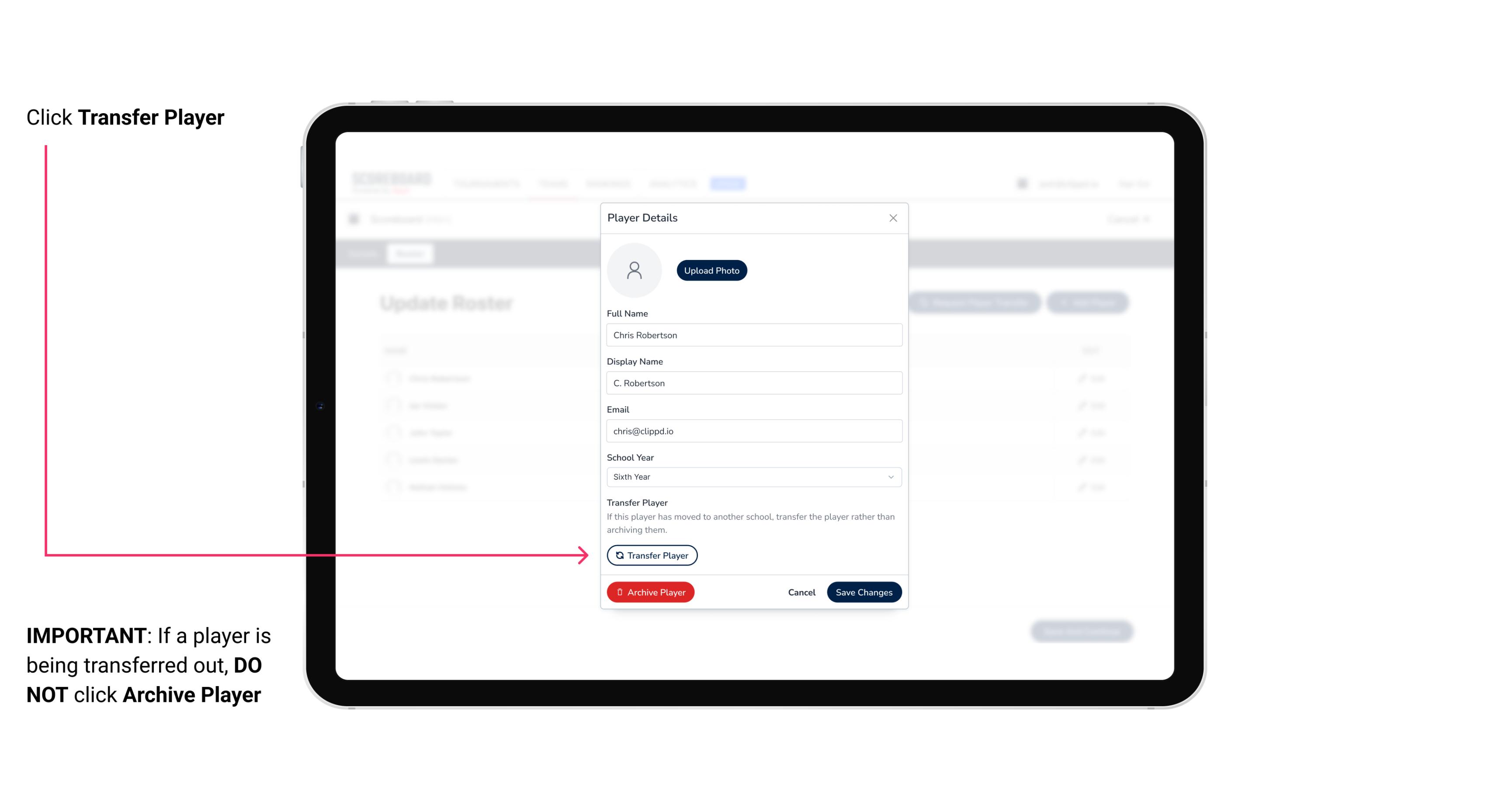Click the Email input field
The image size is (1509, 812).
[x=752, y=430]
